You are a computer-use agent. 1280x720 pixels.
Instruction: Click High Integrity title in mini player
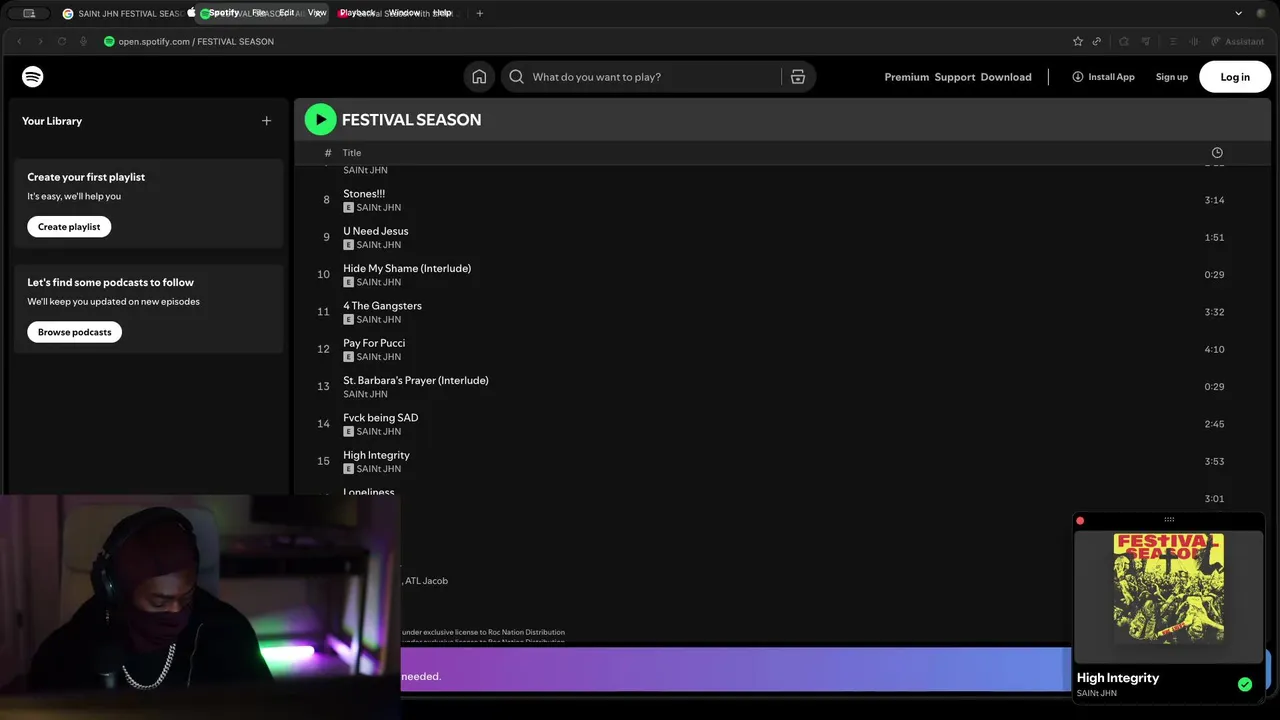(x=1118, y=678)
